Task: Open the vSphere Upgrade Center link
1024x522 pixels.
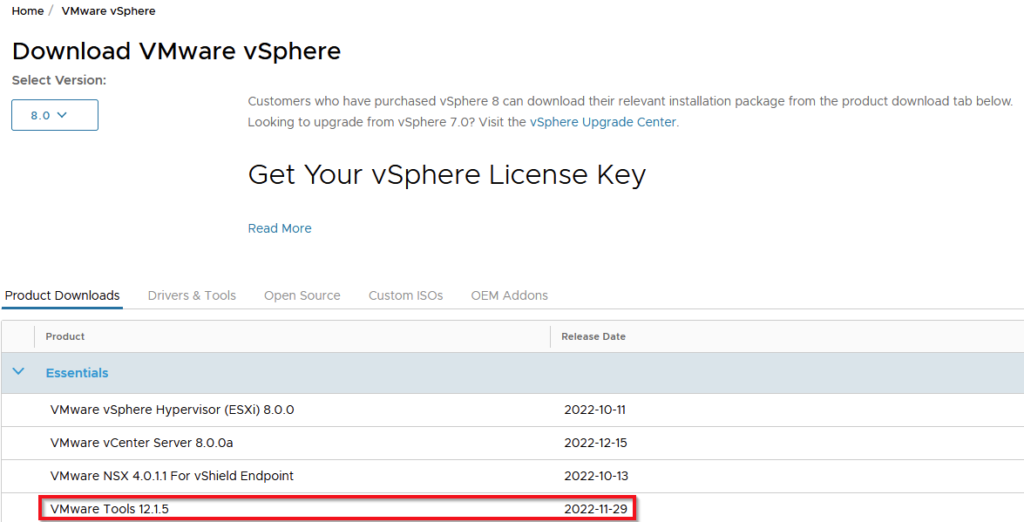Action: pyautogui.click(x=603, y=122)
